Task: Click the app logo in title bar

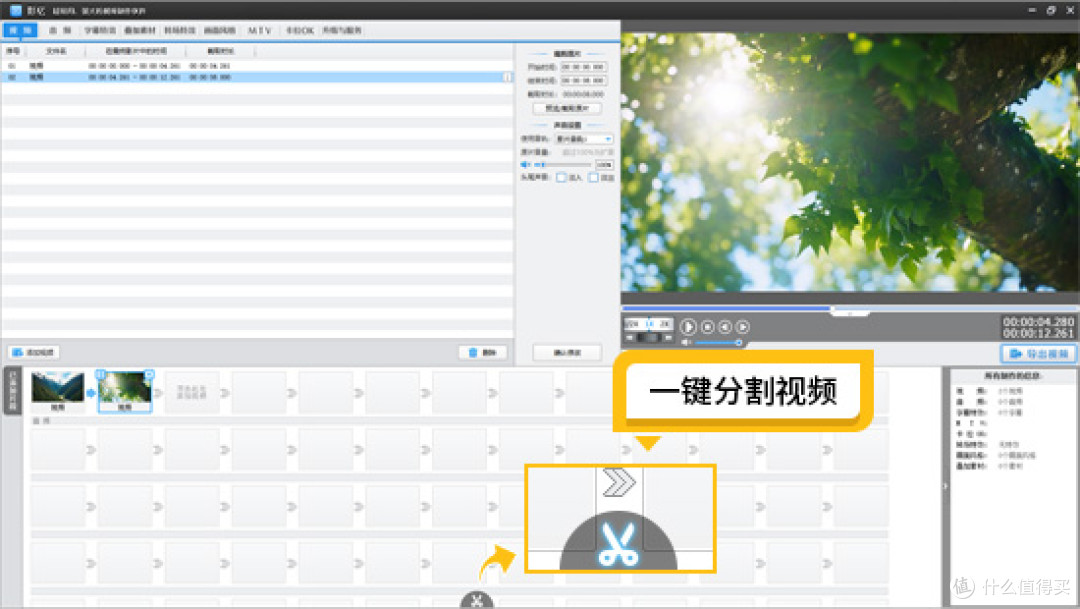Action: (x=15, y=10)
